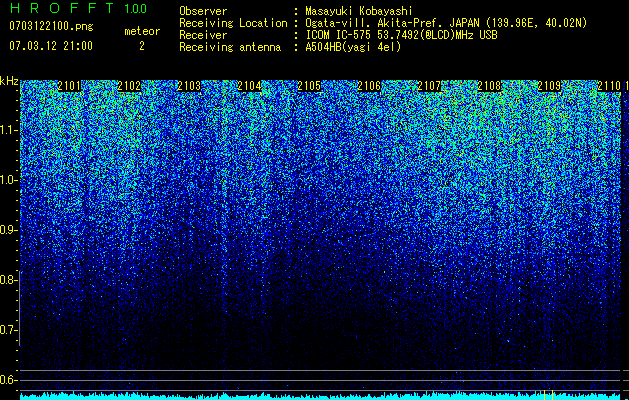This screenshot has width=629, height=400.
Task: Click the 2107 time marker
Action: tap(429, 86)
